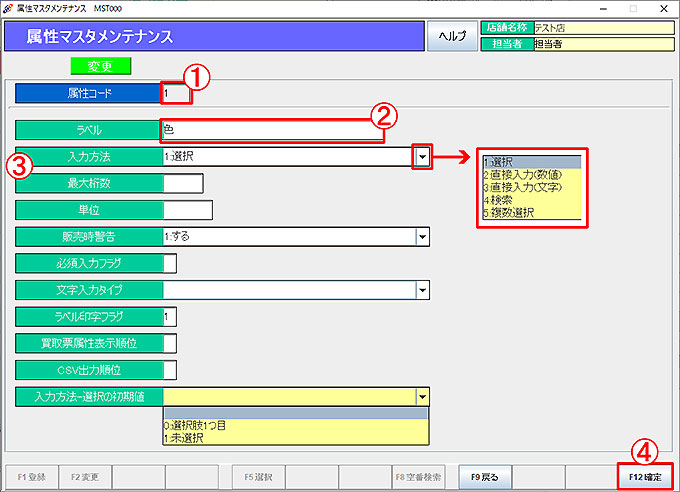680x492 pixels.
Task: Choose 5:複数選択 in the list
Action: coord(532,213)
